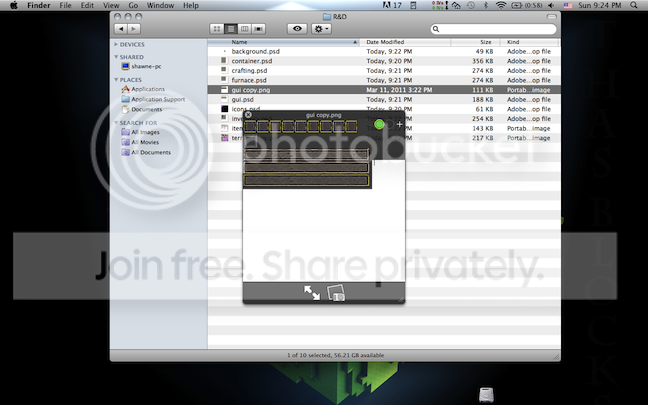This screenshot has height=405, width=648.
Task: Select Applications in the sidebar
Action: point(148,89)
